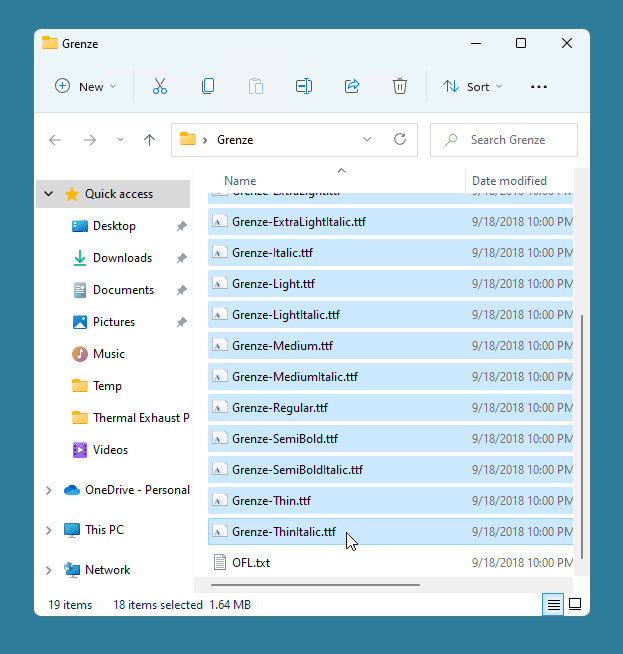Click date modified of OFL.txt
623x654 pixels.
click(522, 563)
